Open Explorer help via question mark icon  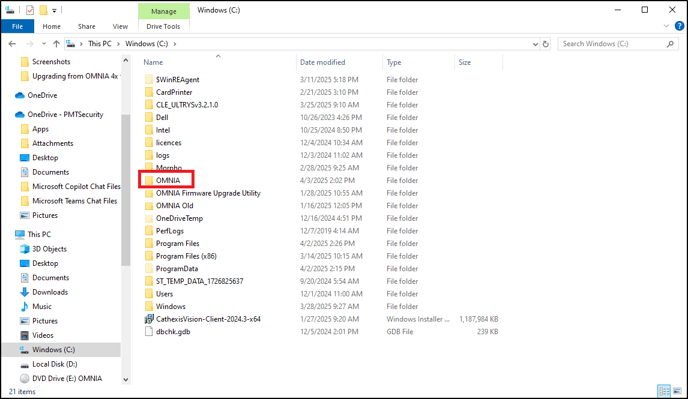679,26
